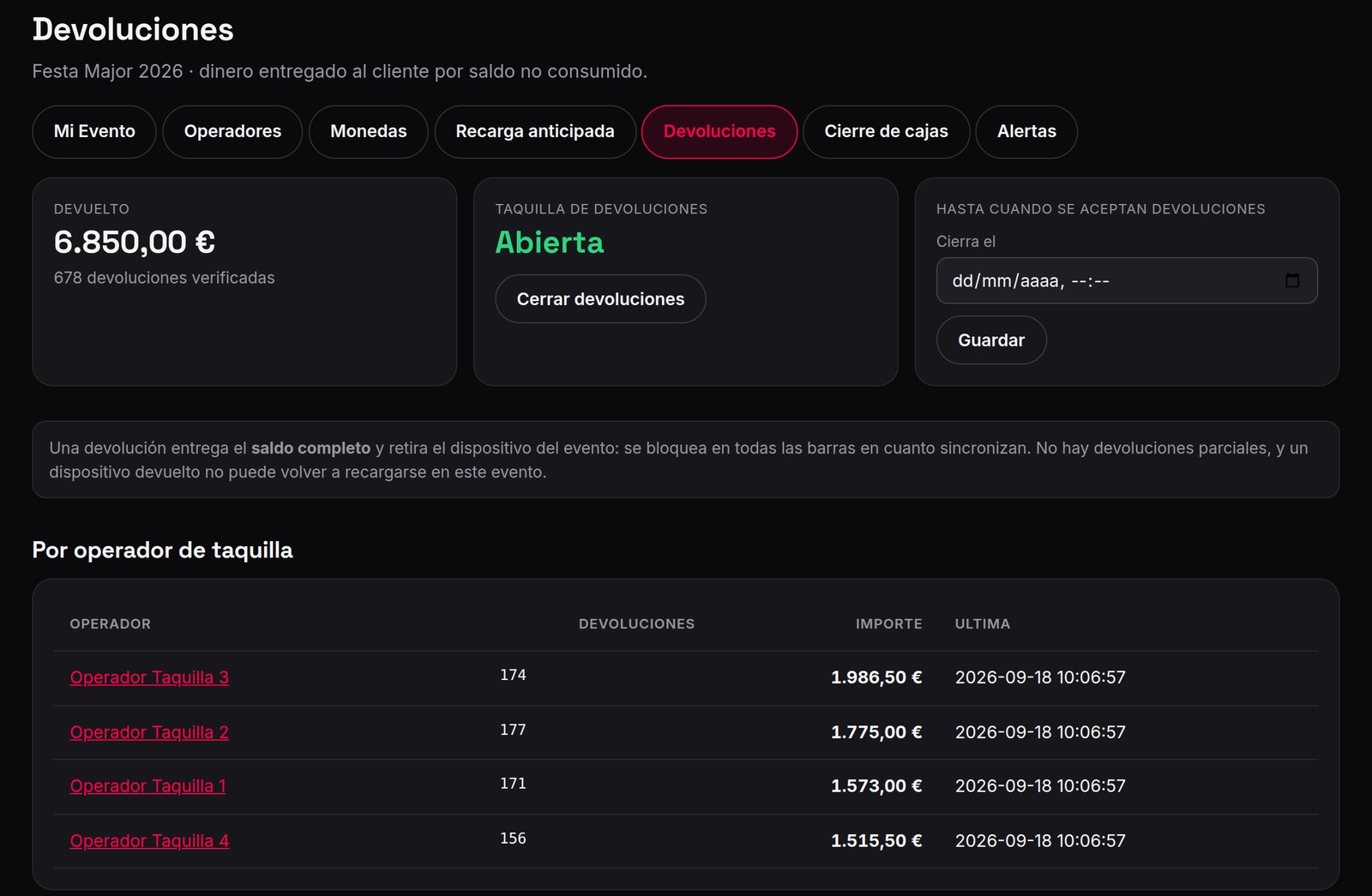Open the Operadores tab
The height and width of the screenshot is (896, 1372).
tap(232, 131)
